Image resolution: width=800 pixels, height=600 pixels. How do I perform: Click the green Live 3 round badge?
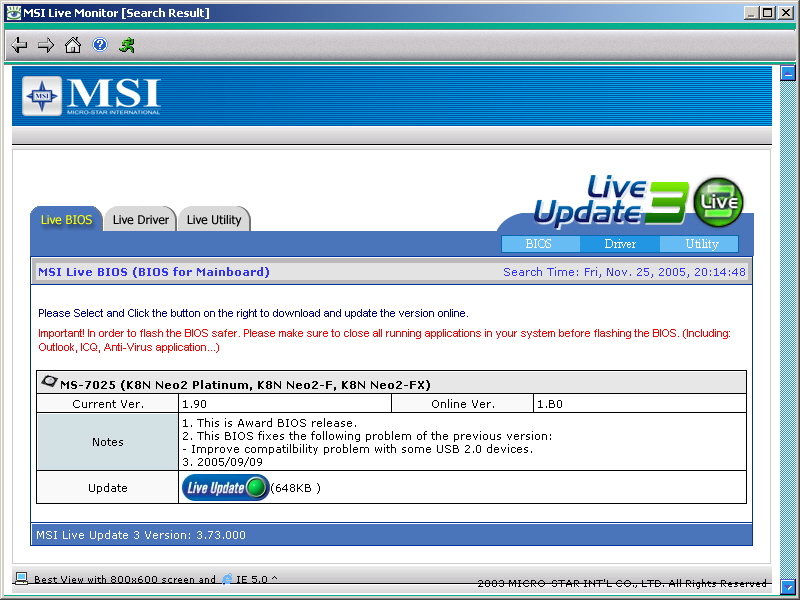pos(718,202)
